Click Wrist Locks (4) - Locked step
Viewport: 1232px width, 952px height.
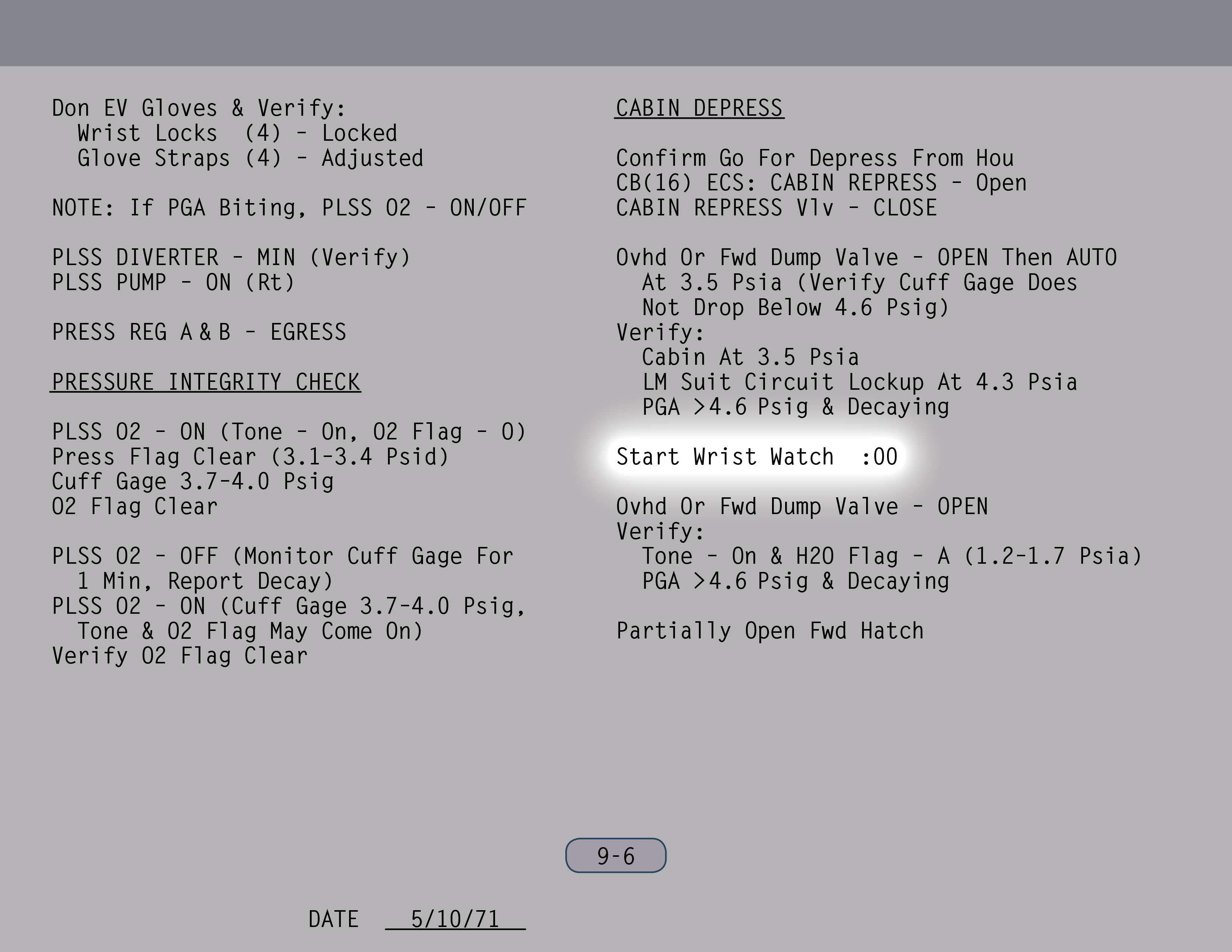(x=237, y=133)
